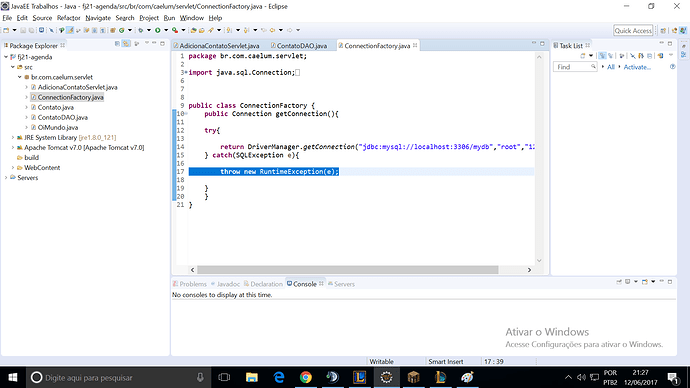This screenshot has width=690, height=388.
Task: Click the Activate... link in Task List
Action: pyautogui.click(x=638, y=67)
